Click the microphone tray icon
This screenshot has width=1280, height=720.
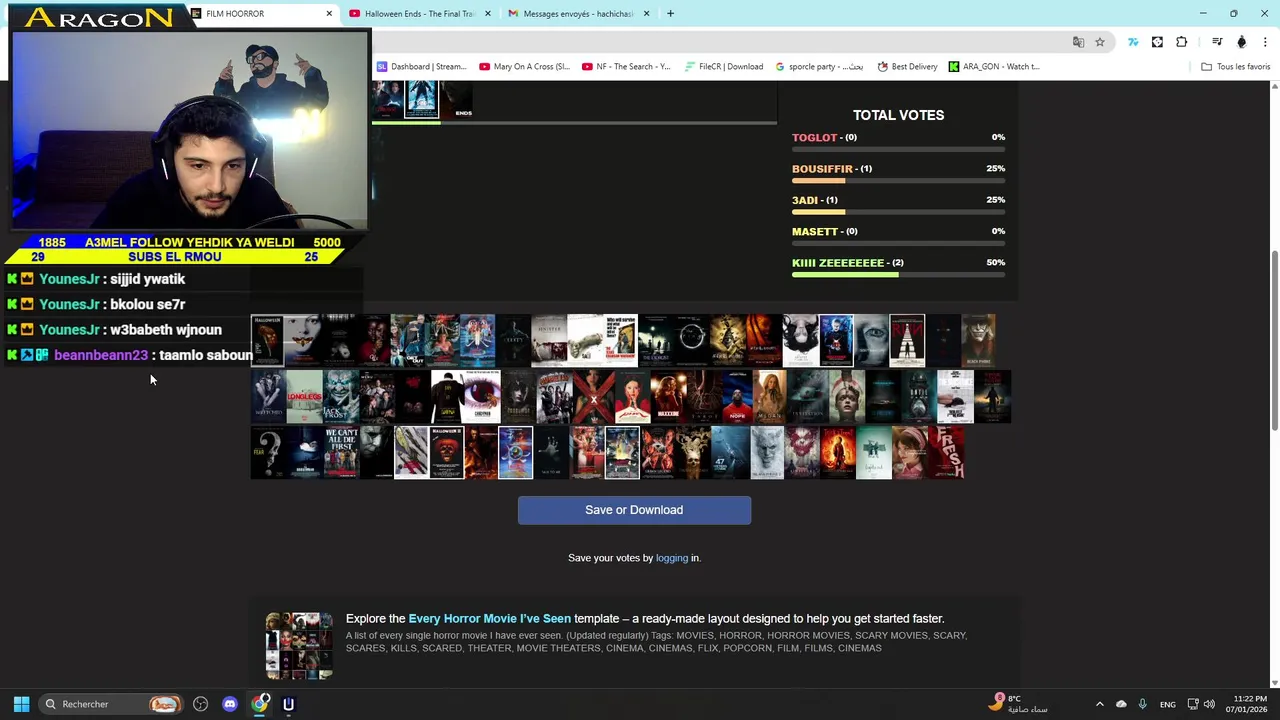(1142, 704)
